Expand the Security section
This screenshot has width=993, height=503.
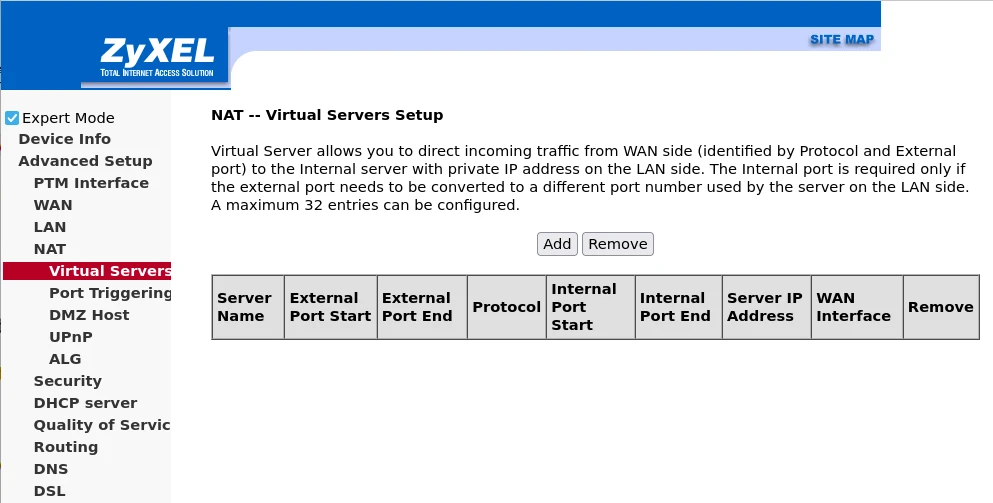(x=68, y=381)
